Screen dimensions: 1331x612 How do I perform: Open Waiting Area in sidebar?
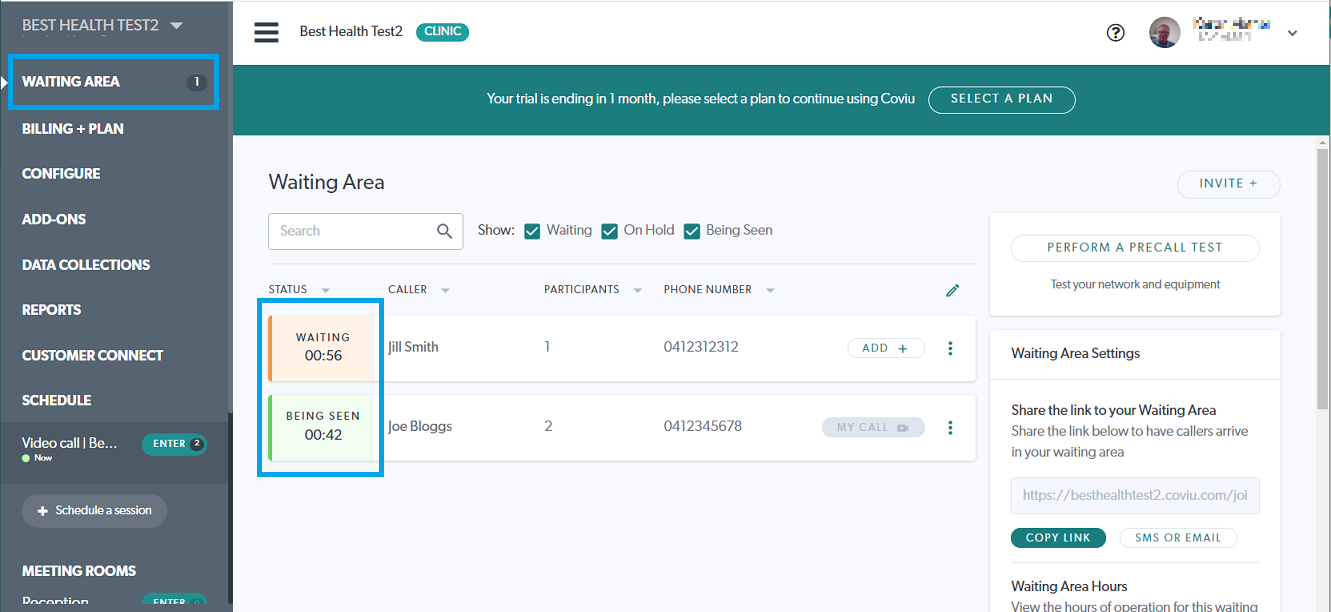113,81
